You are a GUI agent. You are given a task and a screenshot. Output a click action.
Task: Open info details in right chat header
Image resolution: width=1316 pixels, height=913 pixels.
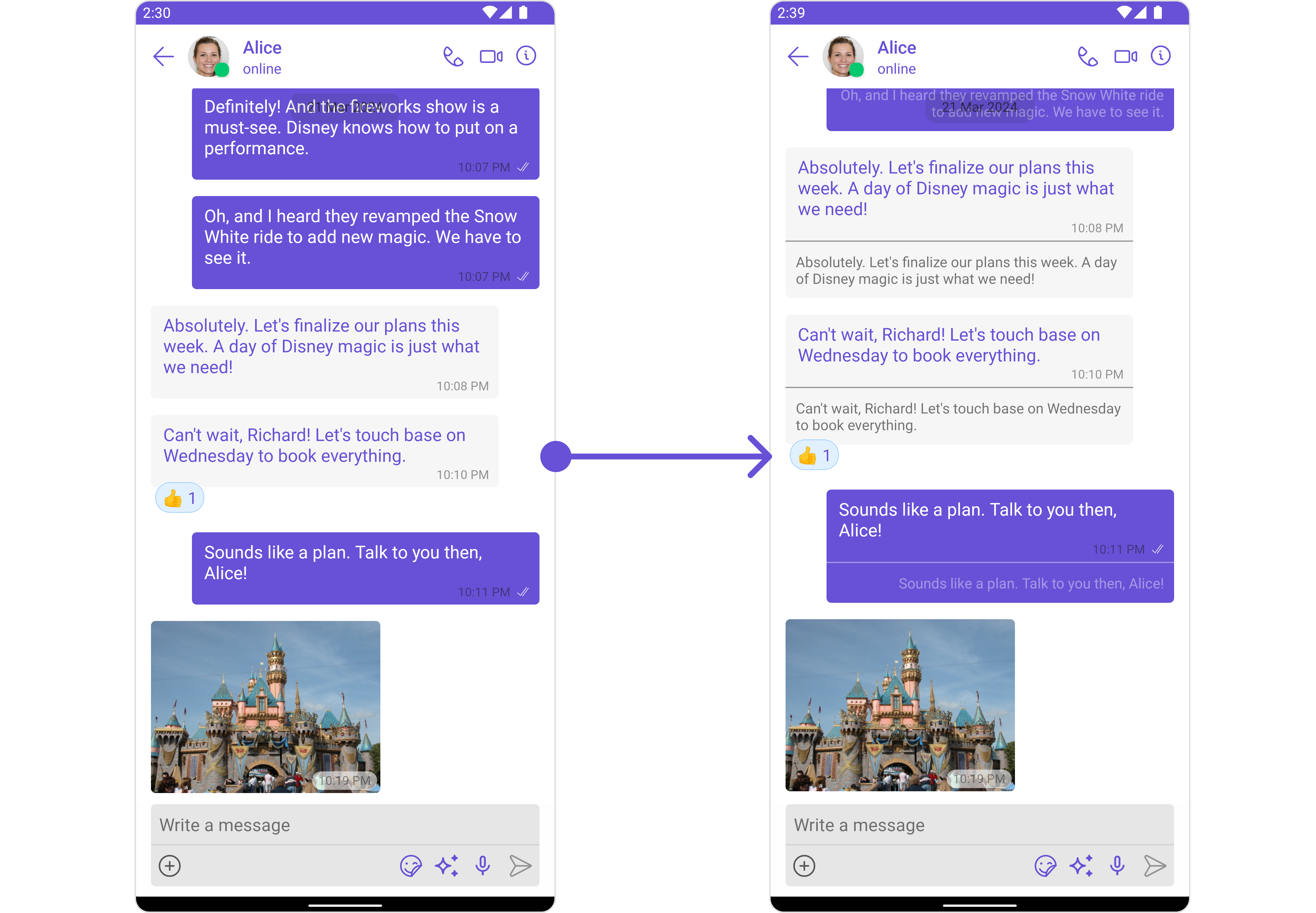[1160, 56]
